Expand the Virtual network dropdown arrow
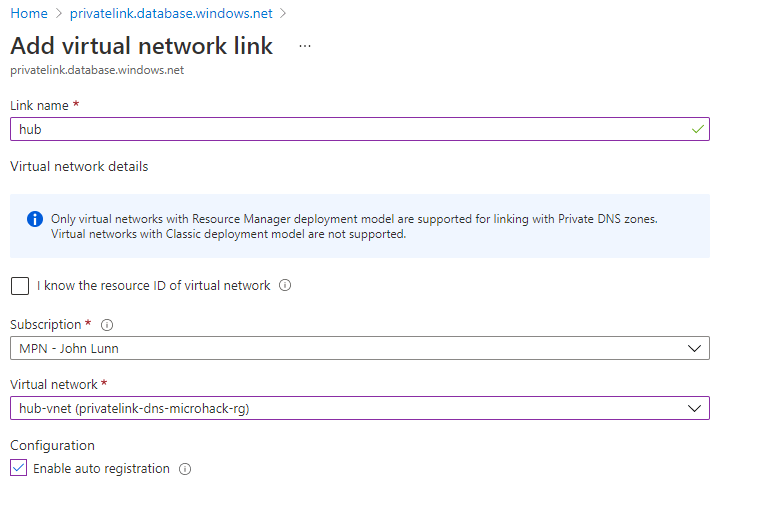This screenshot has height=520, width=758. (694, 408)
